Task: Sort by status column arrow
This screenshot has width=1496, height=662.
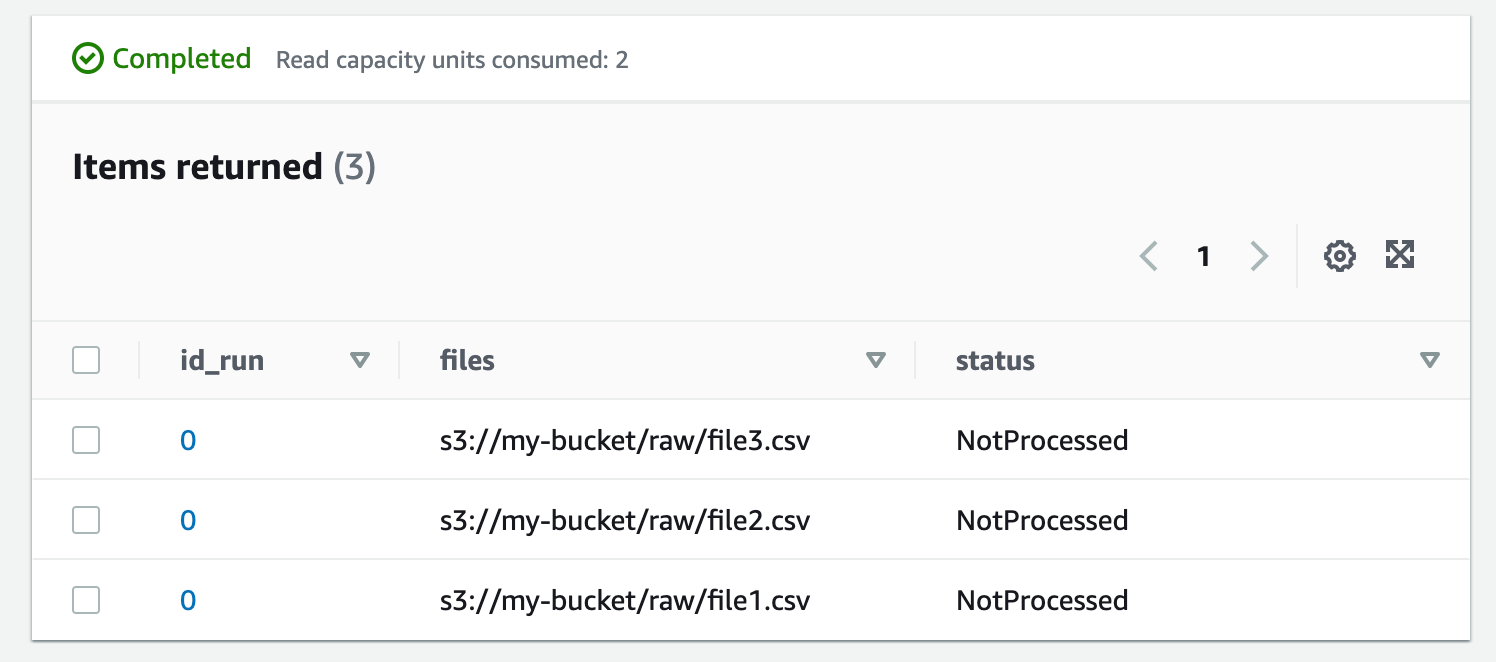Action: point(1430,360)
